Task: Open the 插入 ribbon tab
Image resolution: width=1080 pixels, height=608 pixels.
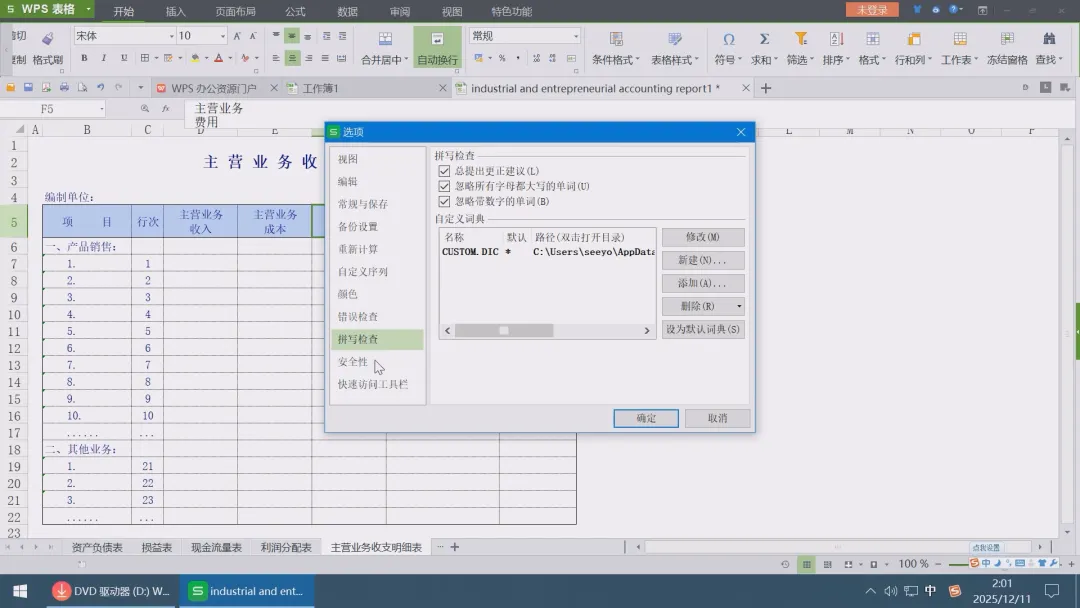Action: click(176, 11)
